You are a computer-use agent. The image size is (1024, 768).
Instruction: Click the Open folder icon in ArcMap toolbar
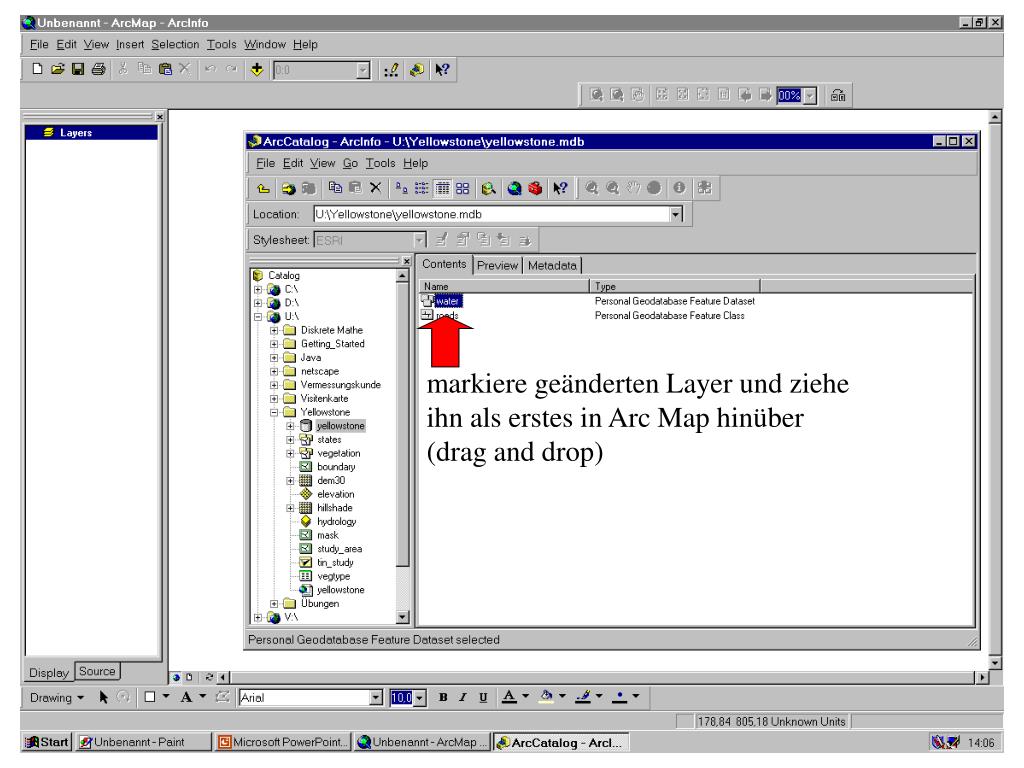coord(57,69)
